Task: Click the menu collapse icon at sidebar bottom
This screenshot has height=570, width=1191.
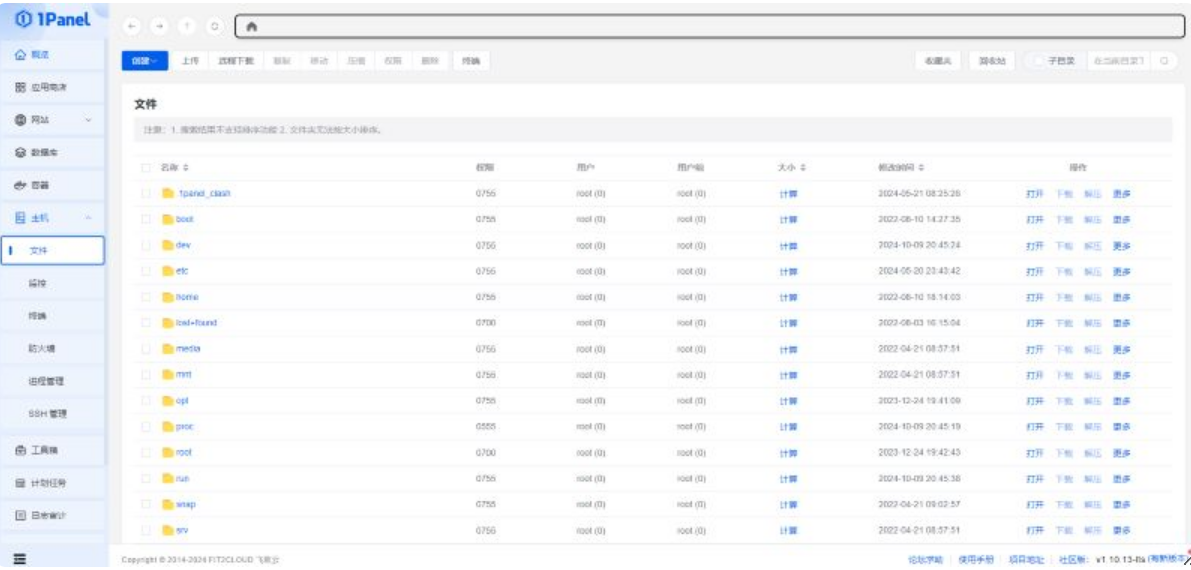Action: click(19, 559)
